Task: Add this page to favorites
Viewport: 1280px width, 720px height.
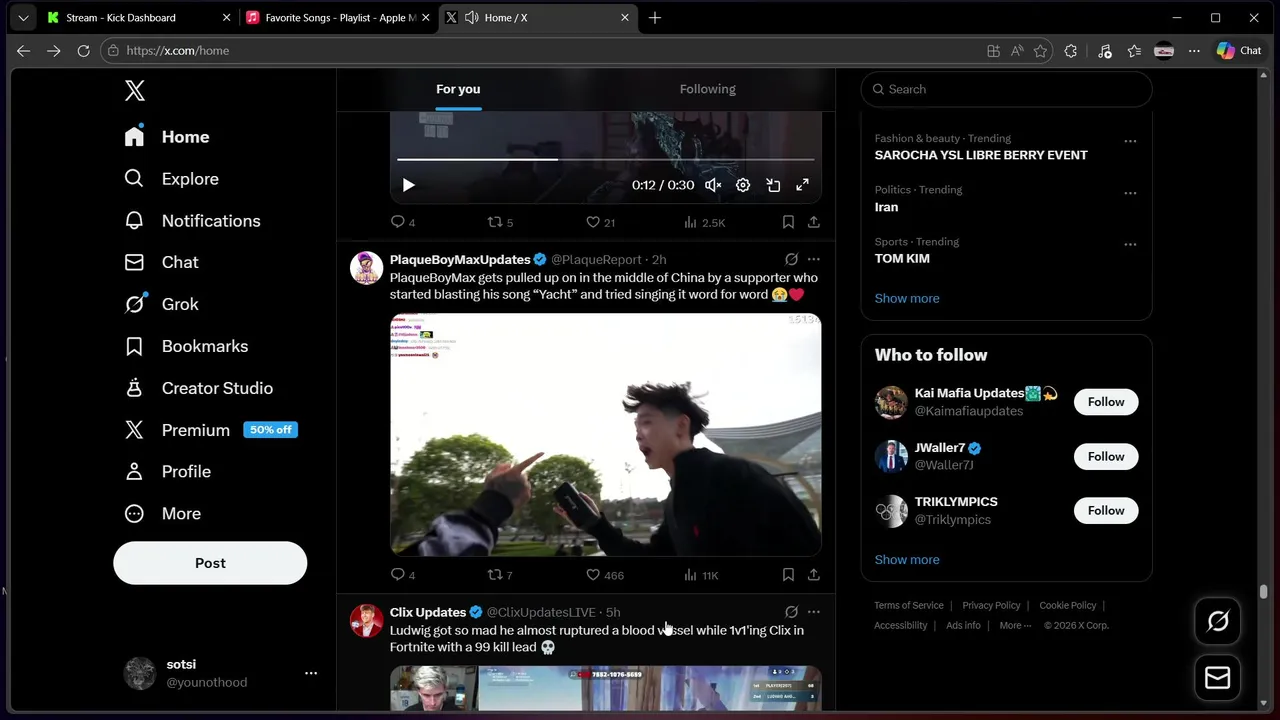Action: coord(1041,51)
